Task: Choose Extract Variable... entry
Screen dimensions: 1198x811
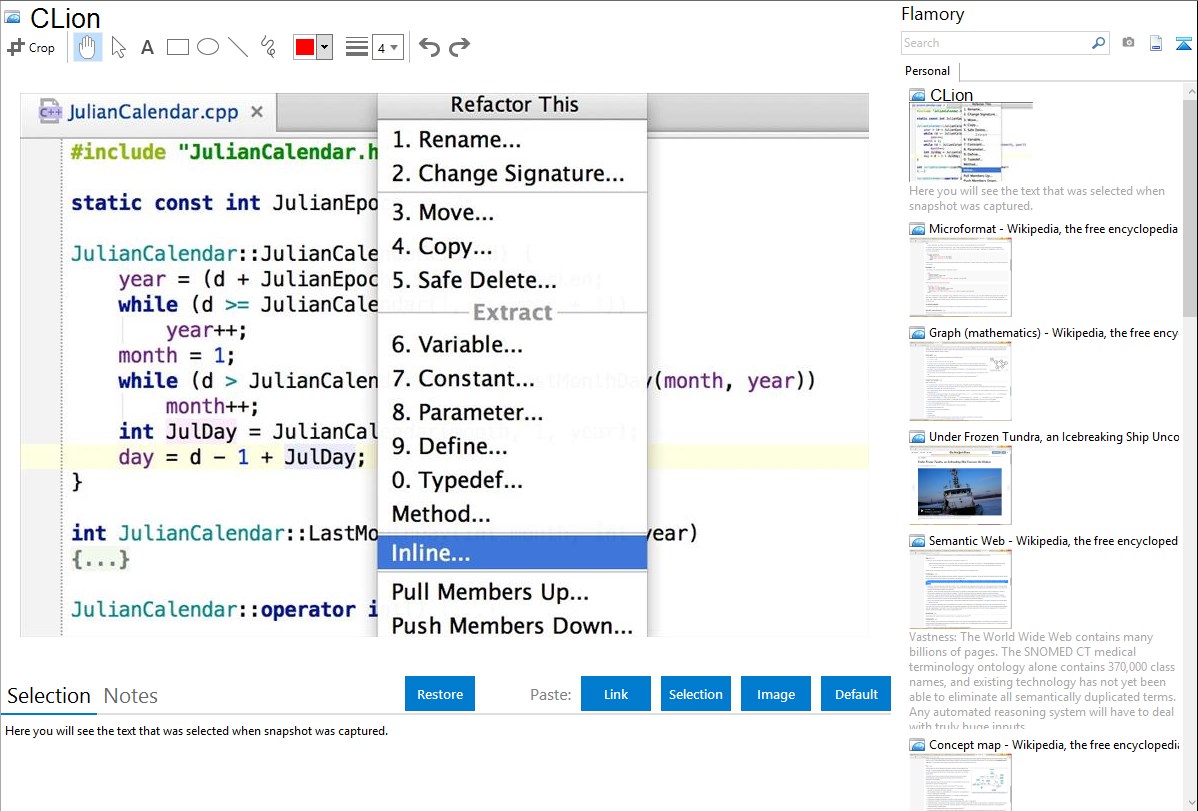Action: (512, 345)
